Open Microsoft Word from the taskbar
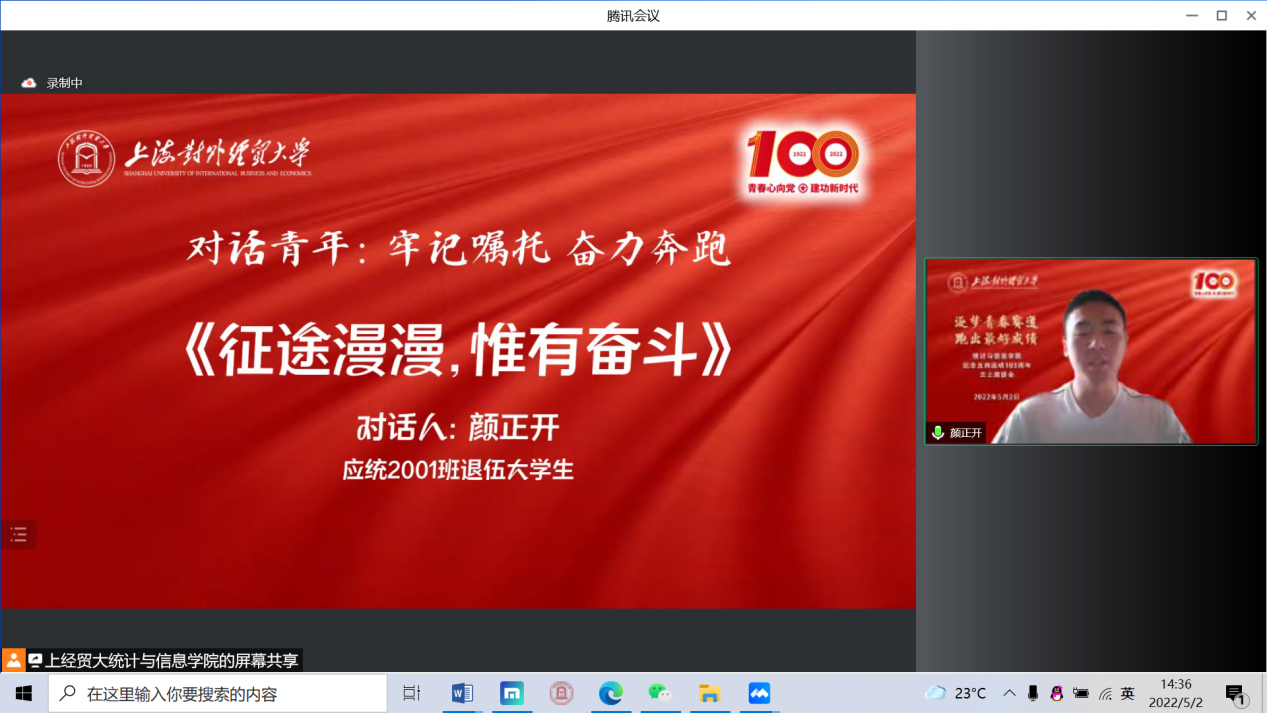The height and width of the screenshot is (713, 1267). pos(462,693)
